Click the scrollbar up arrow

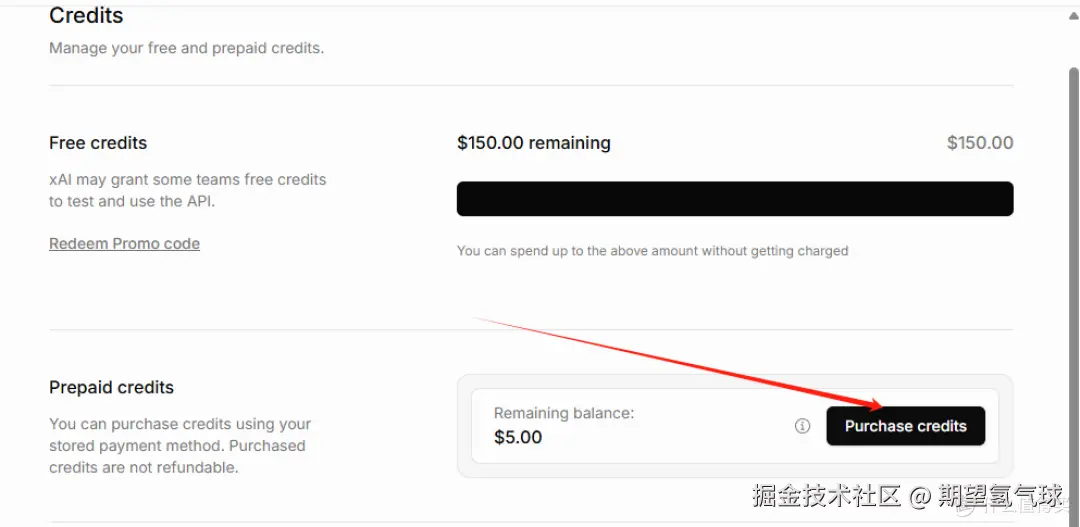click(1073, 15)
